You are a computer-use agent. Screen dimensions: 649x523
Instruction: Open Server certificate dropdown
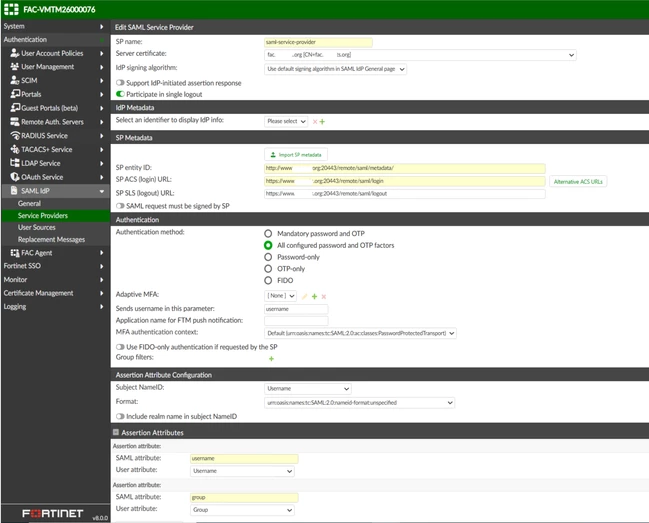tap(420, 55)
